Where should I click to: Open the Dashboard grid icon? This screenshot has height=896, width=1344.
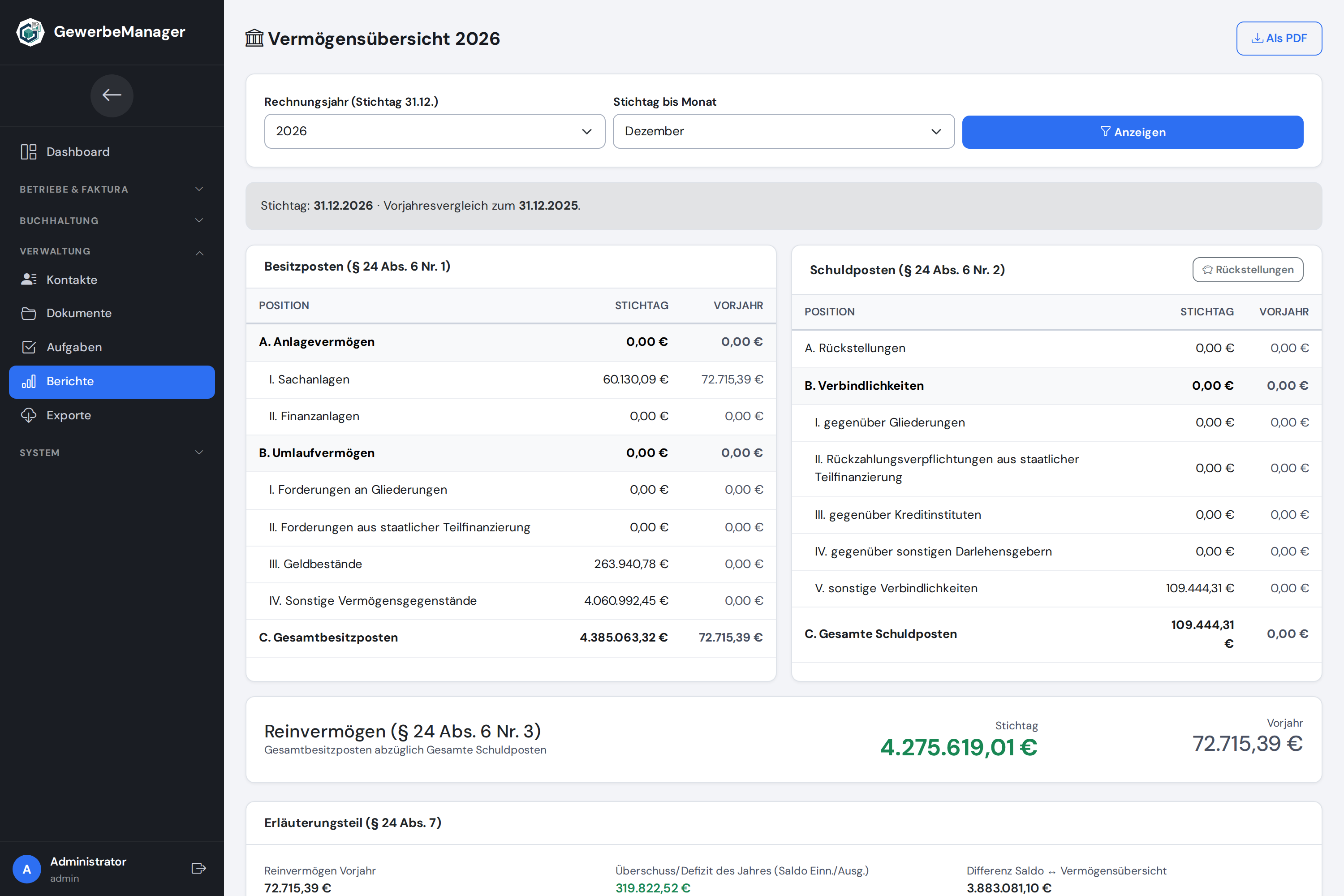(x=29, y=152)
